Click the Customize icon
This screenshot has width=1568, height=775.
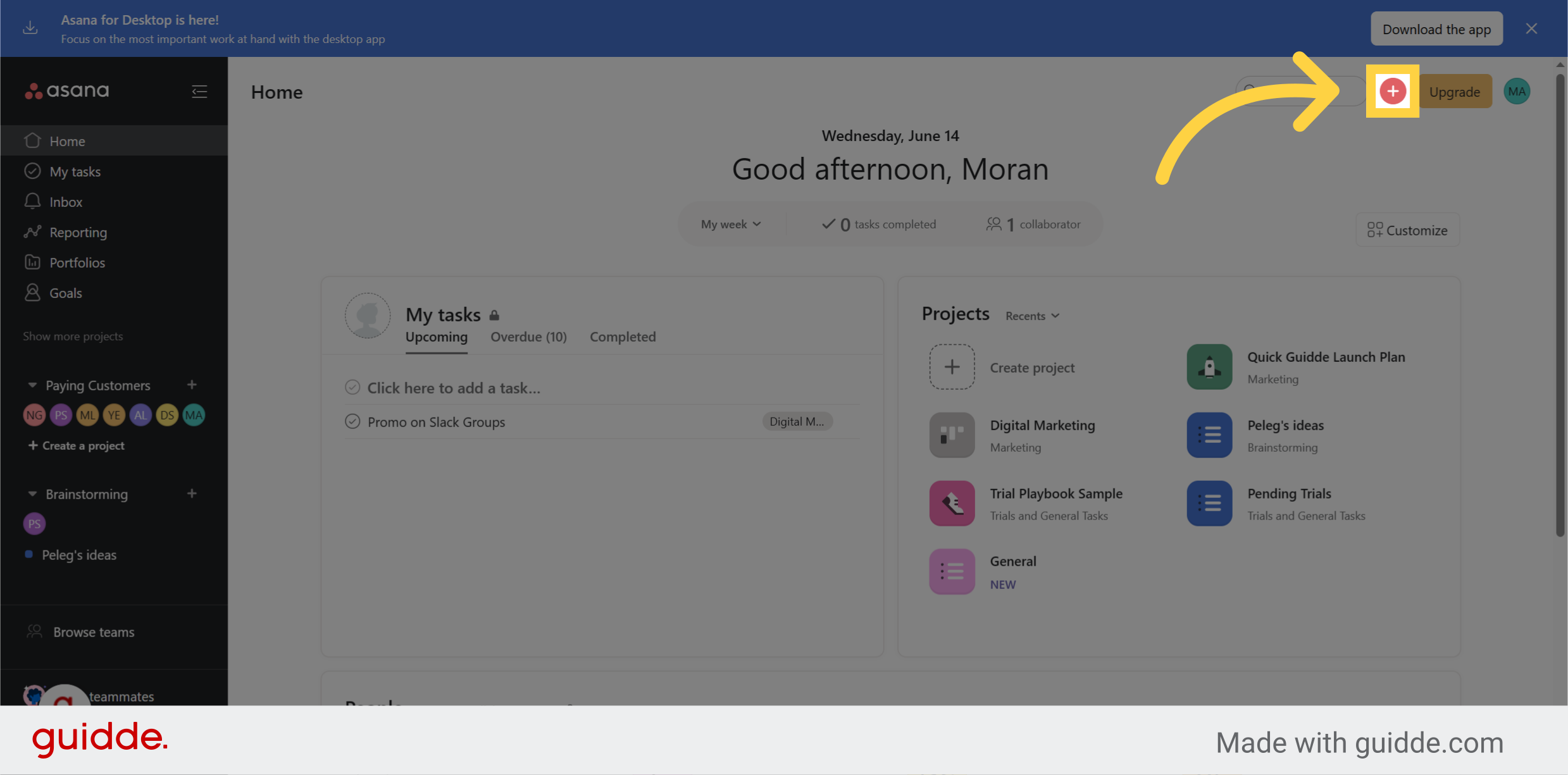click(x=1374, y=230)
